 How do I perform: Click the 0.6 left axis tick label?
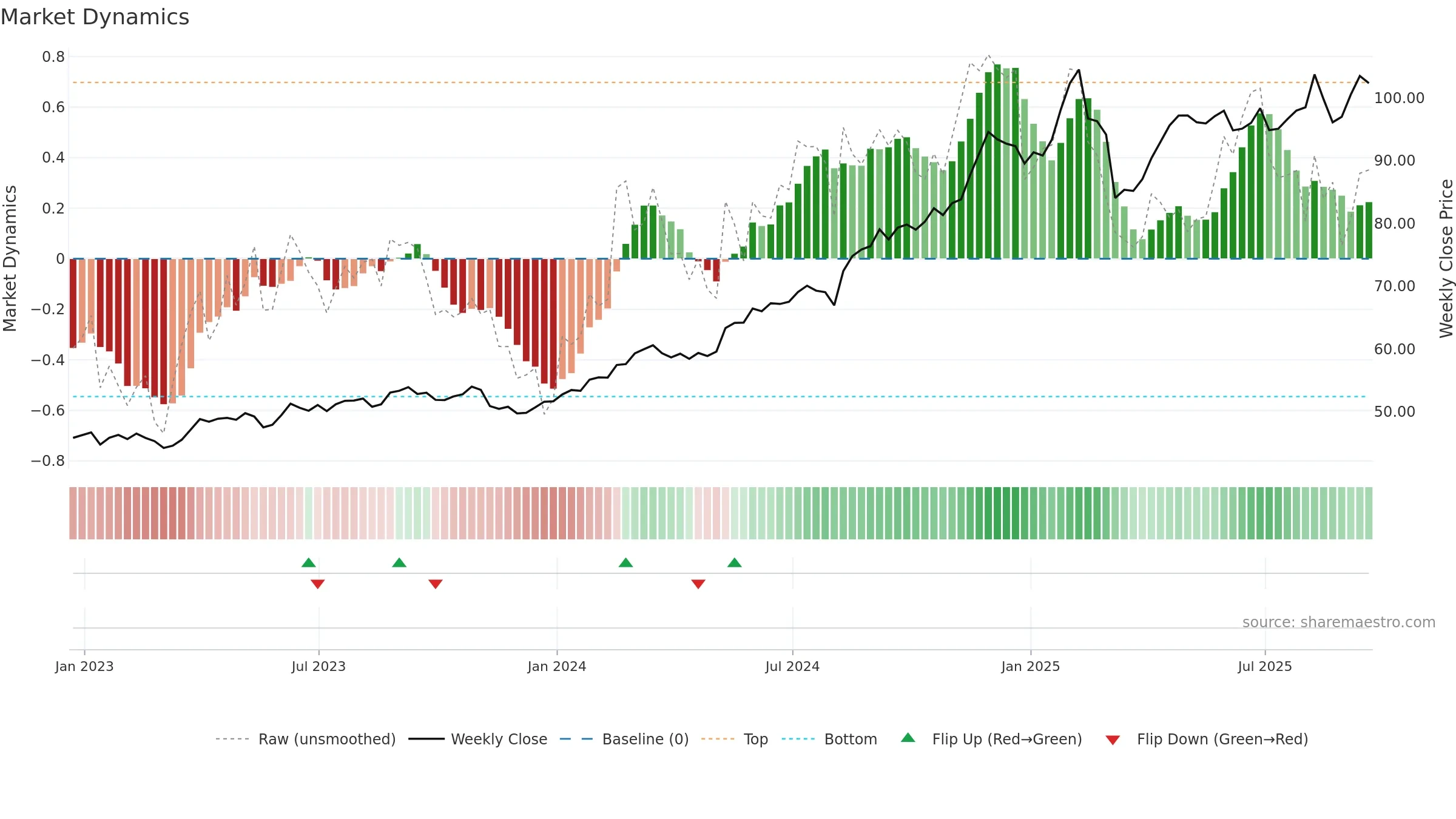click(53, 107)
